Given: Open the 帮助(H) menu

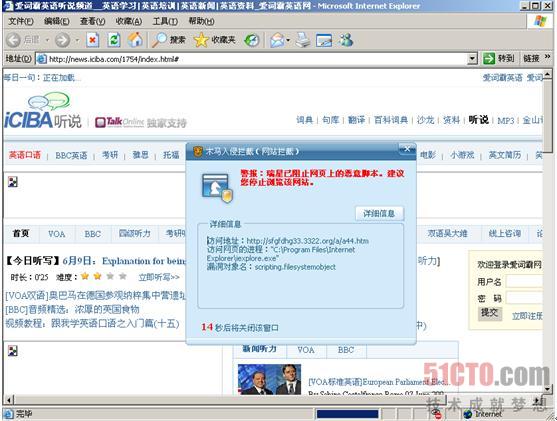Looking at the screenshot, I should (201, 21).
